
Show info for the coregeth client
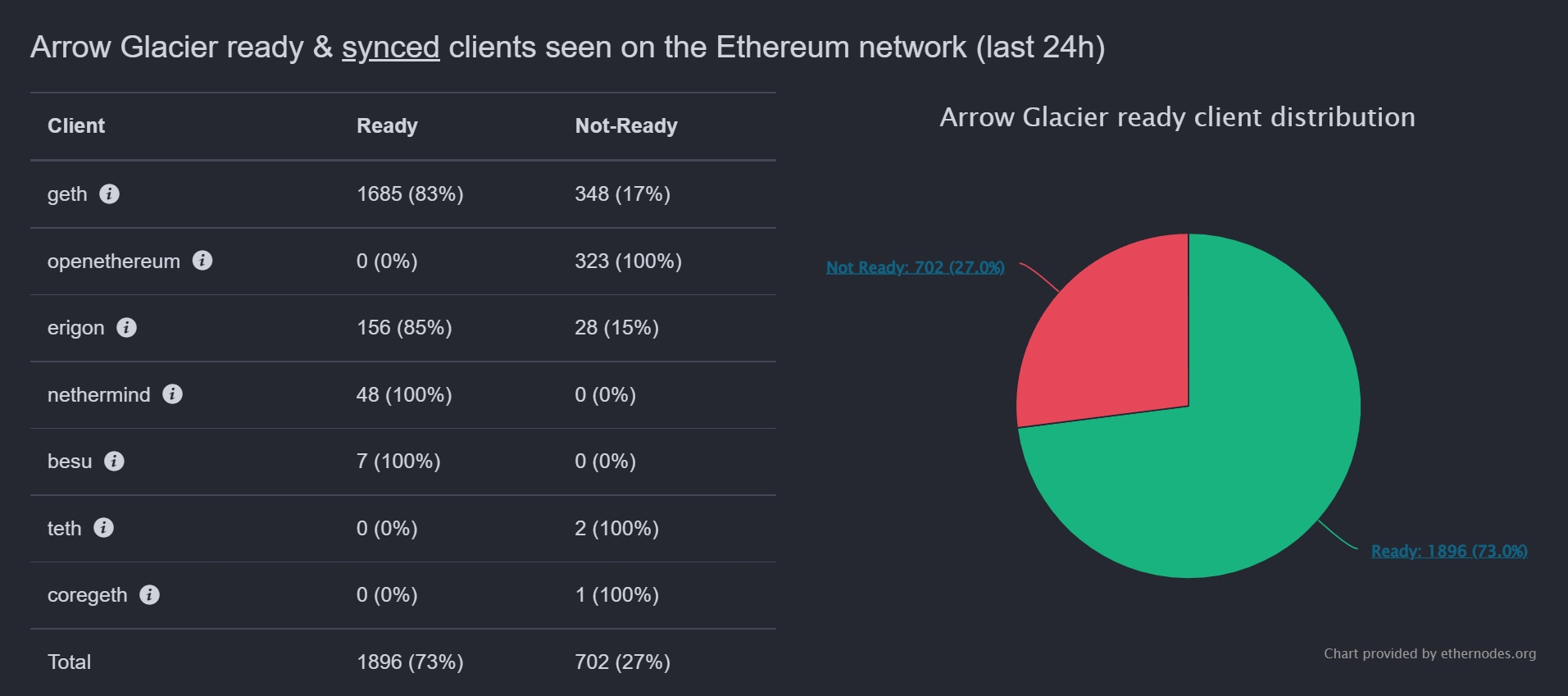click(149, 595)
